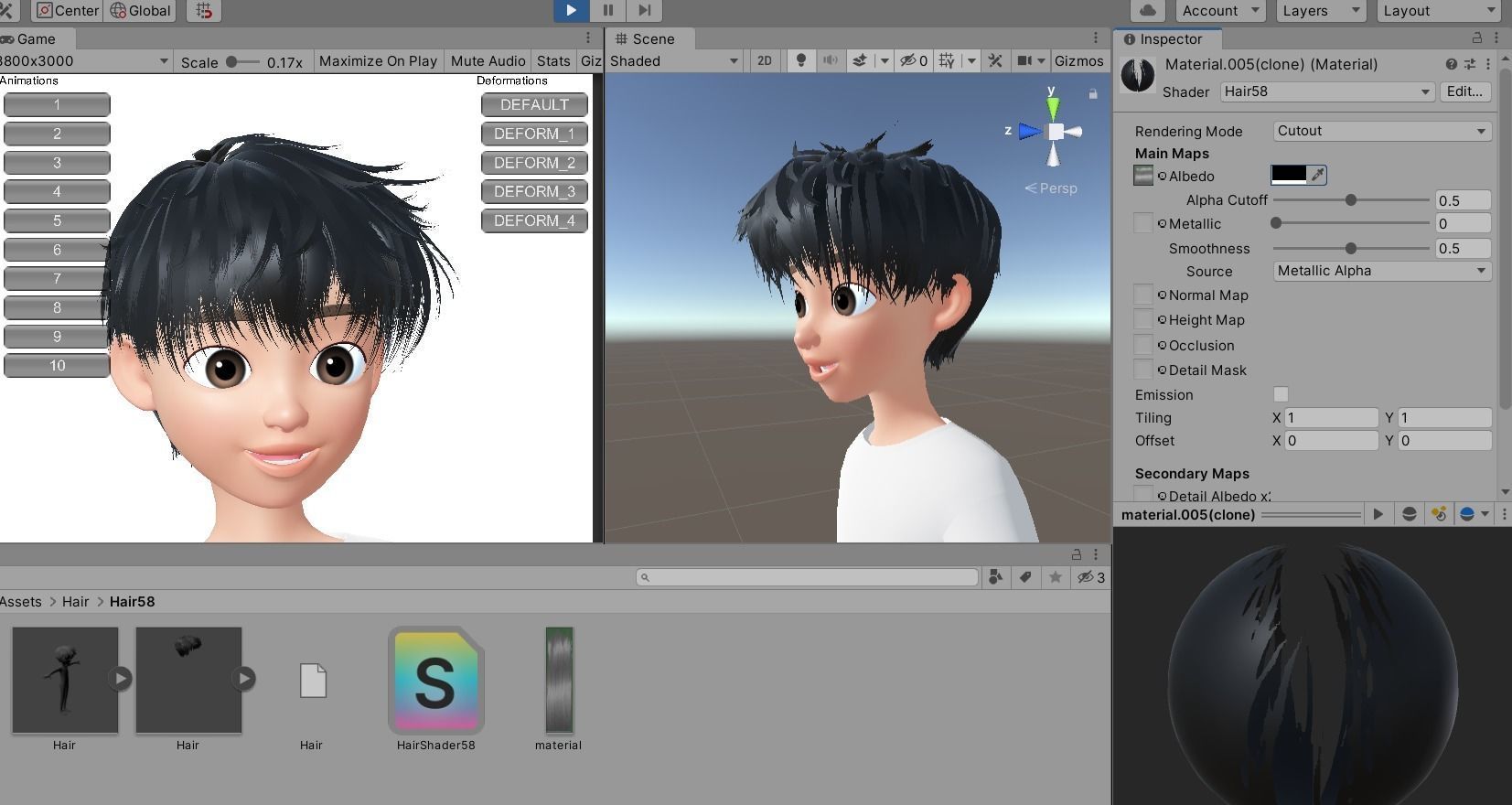Toggle Mute Audio in Game view
This screenshot has height=805, width=1512.
(x=488, y=60)
